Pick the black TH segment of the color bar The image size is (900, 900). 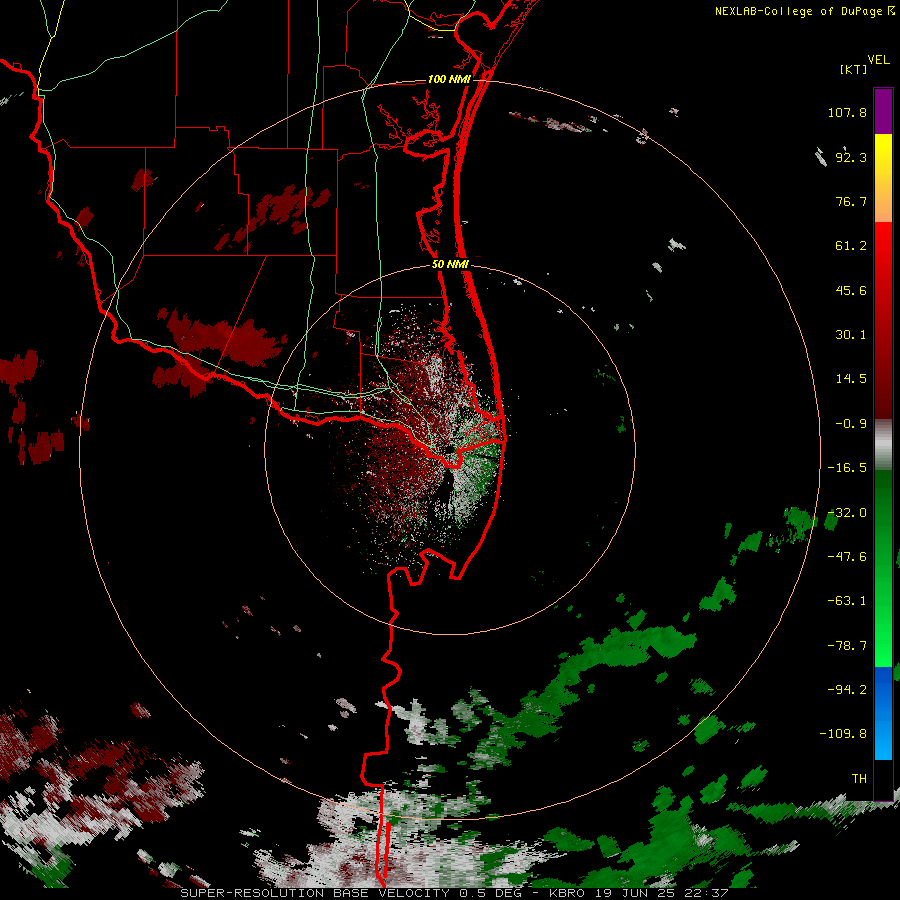coord(883,779)
